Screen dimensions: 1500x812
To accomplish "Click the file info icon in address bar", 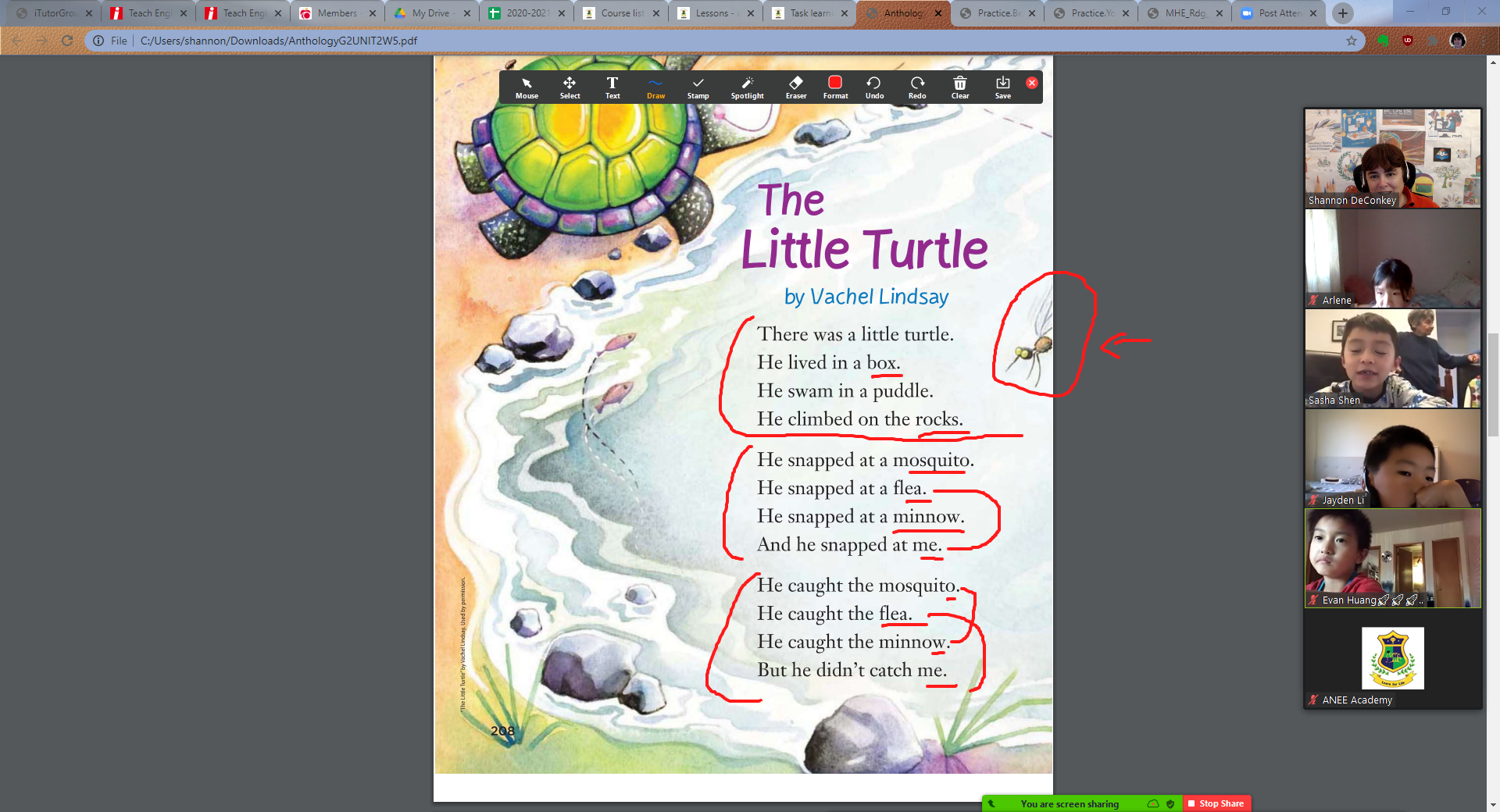I will (x=98, y=41).
